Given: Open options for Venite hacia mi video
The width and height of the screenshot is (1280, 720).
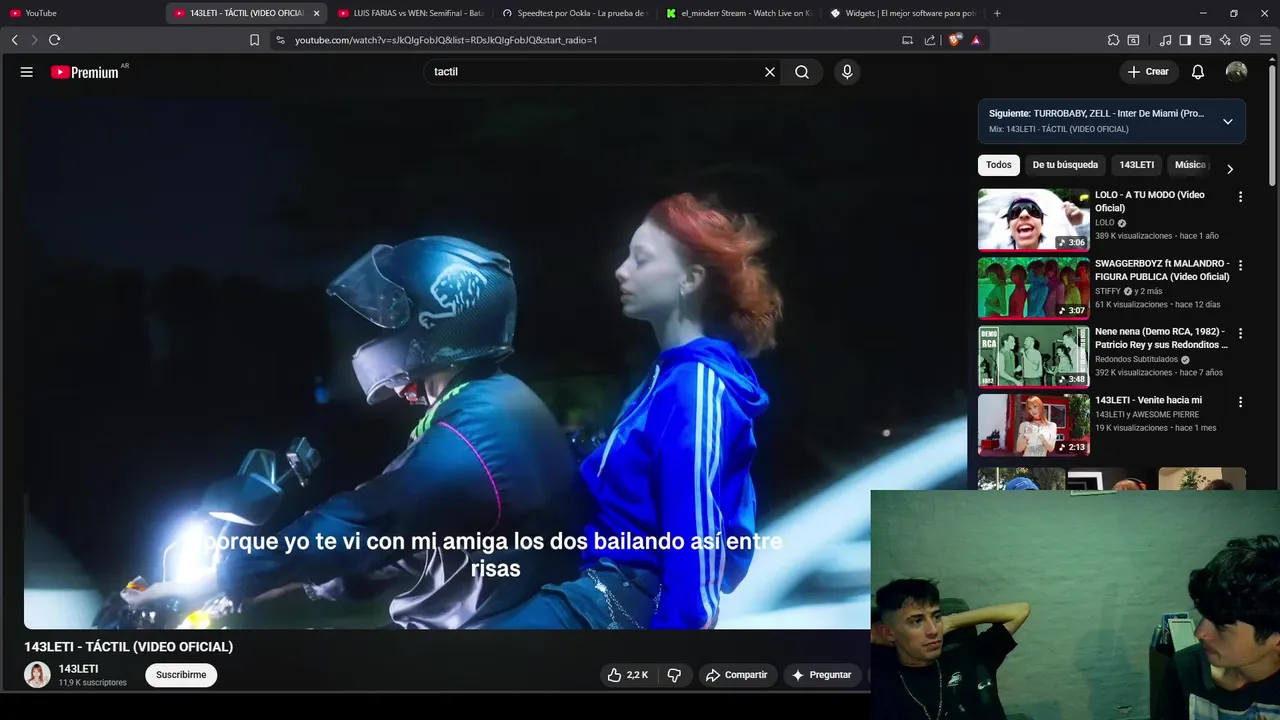Looking at the screenshot, I should click(x=1240, y=402).
